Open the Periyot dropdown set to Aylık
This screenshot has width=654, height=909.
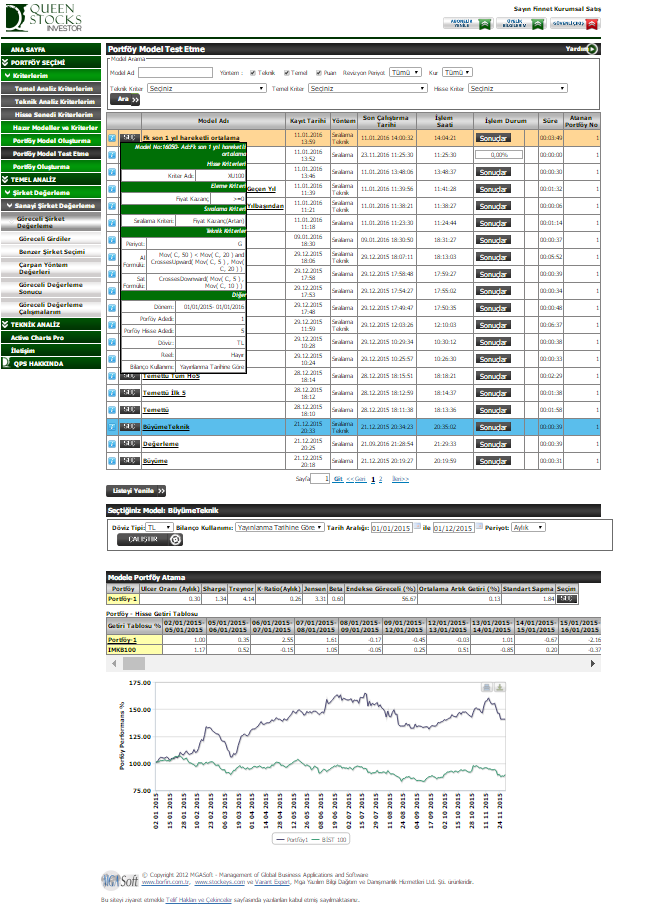(528, 528)
